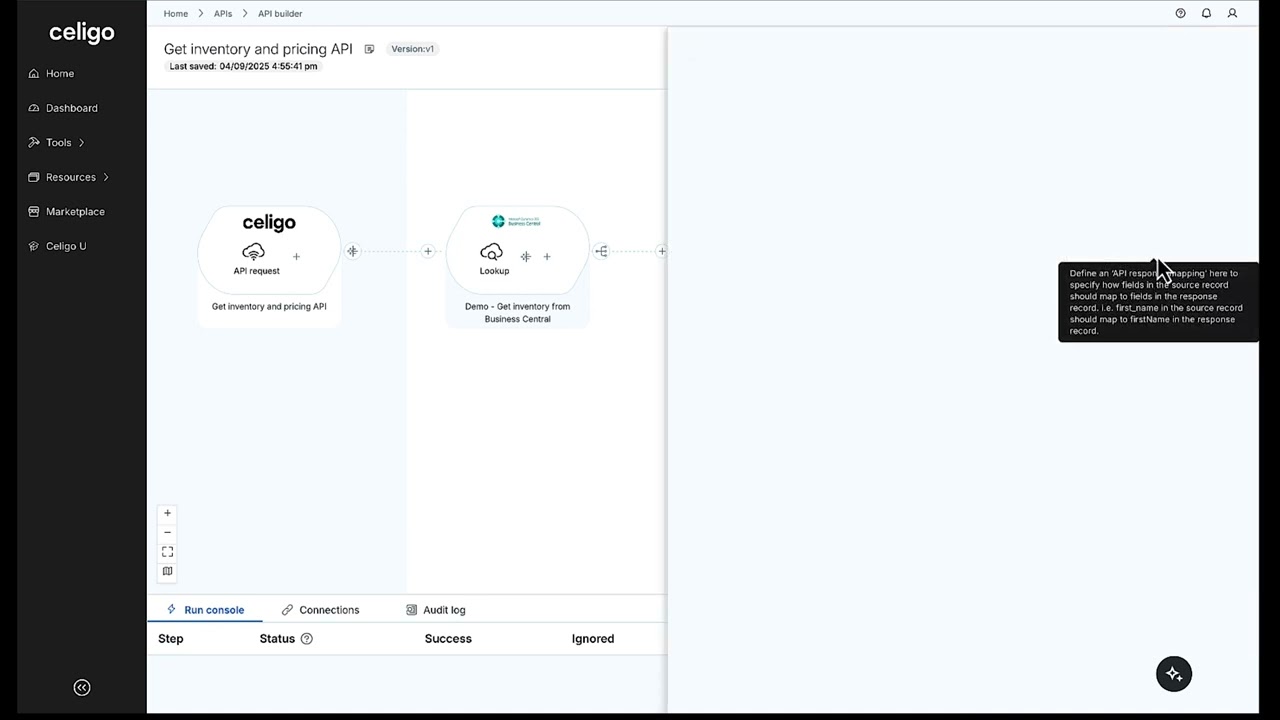Click the celigo logo on the API request node
The width and height of the screenshot is (1280, 720).
(269, 223)
